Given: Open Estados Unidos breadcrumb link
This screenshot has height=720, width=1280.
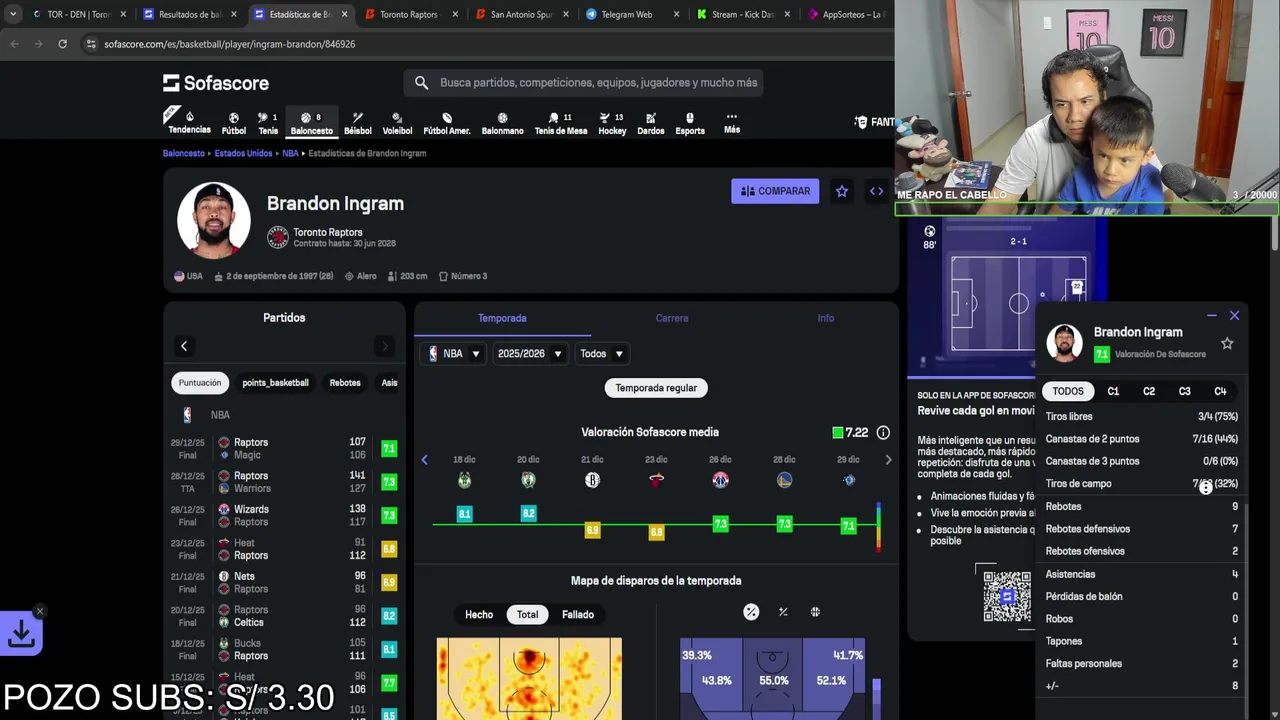Looking at the screenshot, I should click(243, 153).
